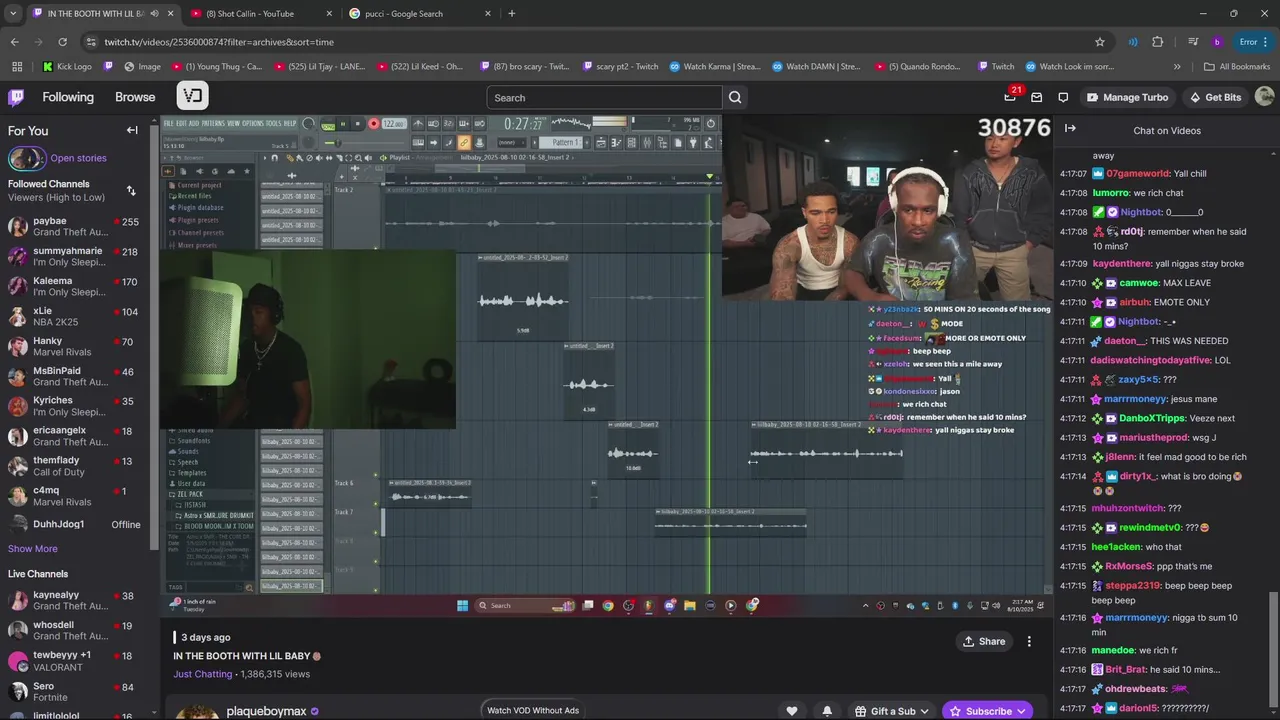Switch to the Shot Callin YouTube tab

pyautogui.click(x=262, y=13)
